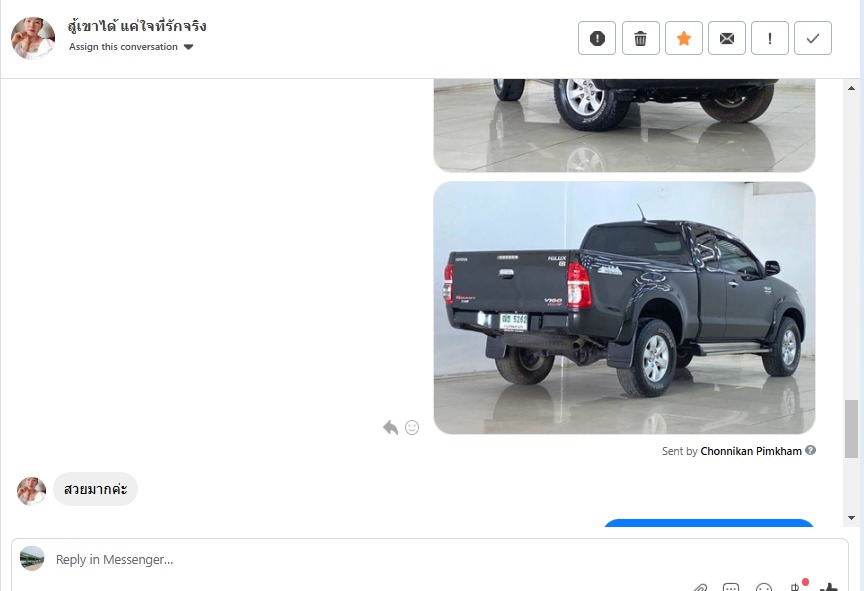Flag conversation as priority with exclamation mark
This screenshot has width=864, height=591.
click(770, 38)
